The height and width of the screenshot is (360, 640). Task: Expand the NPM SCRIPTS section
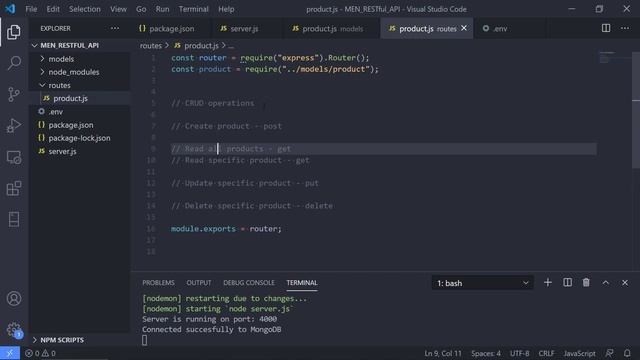coord(80,340)
